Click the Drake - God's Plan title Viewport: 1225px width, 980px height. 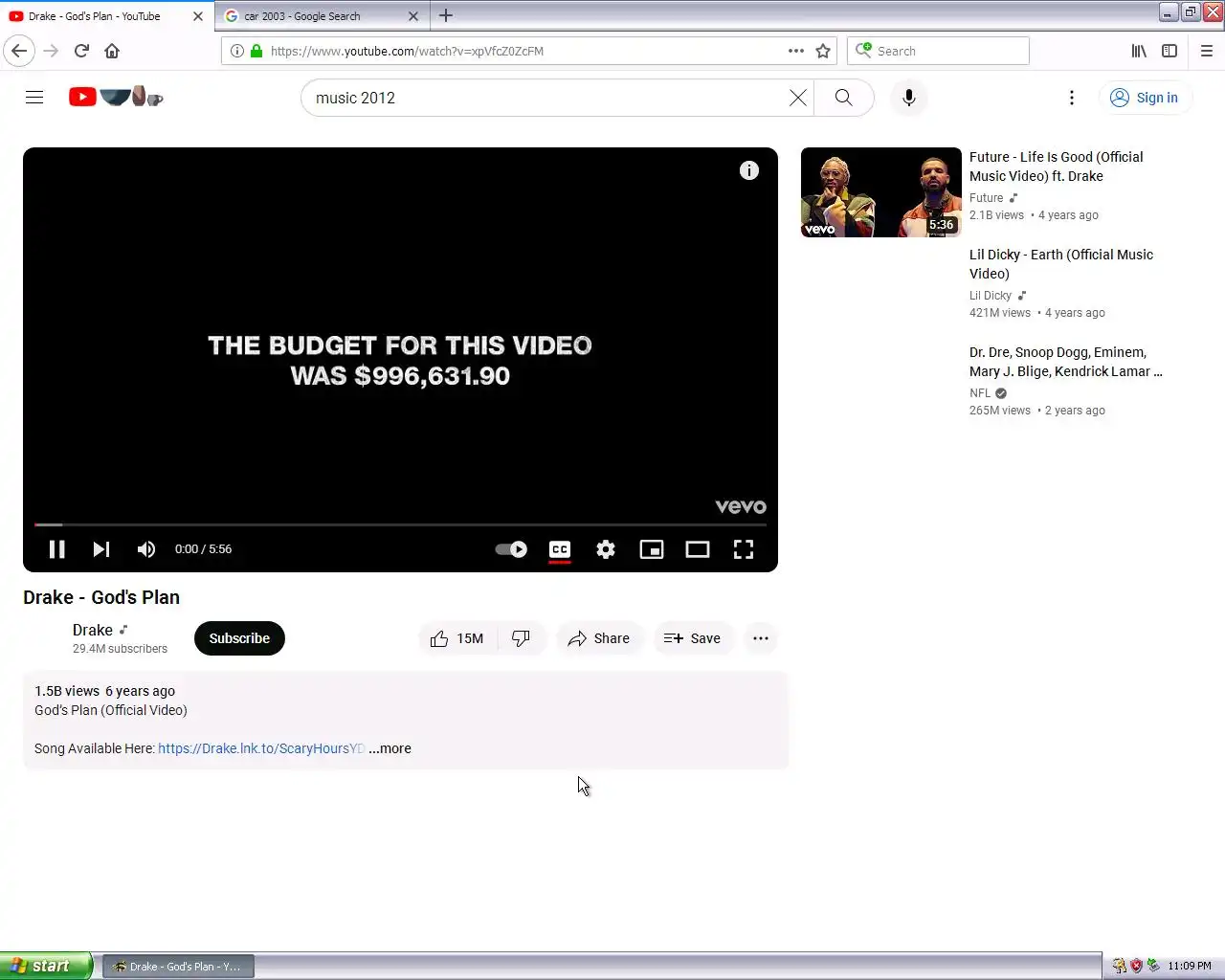pyautogui.click(x=101, y=597)
